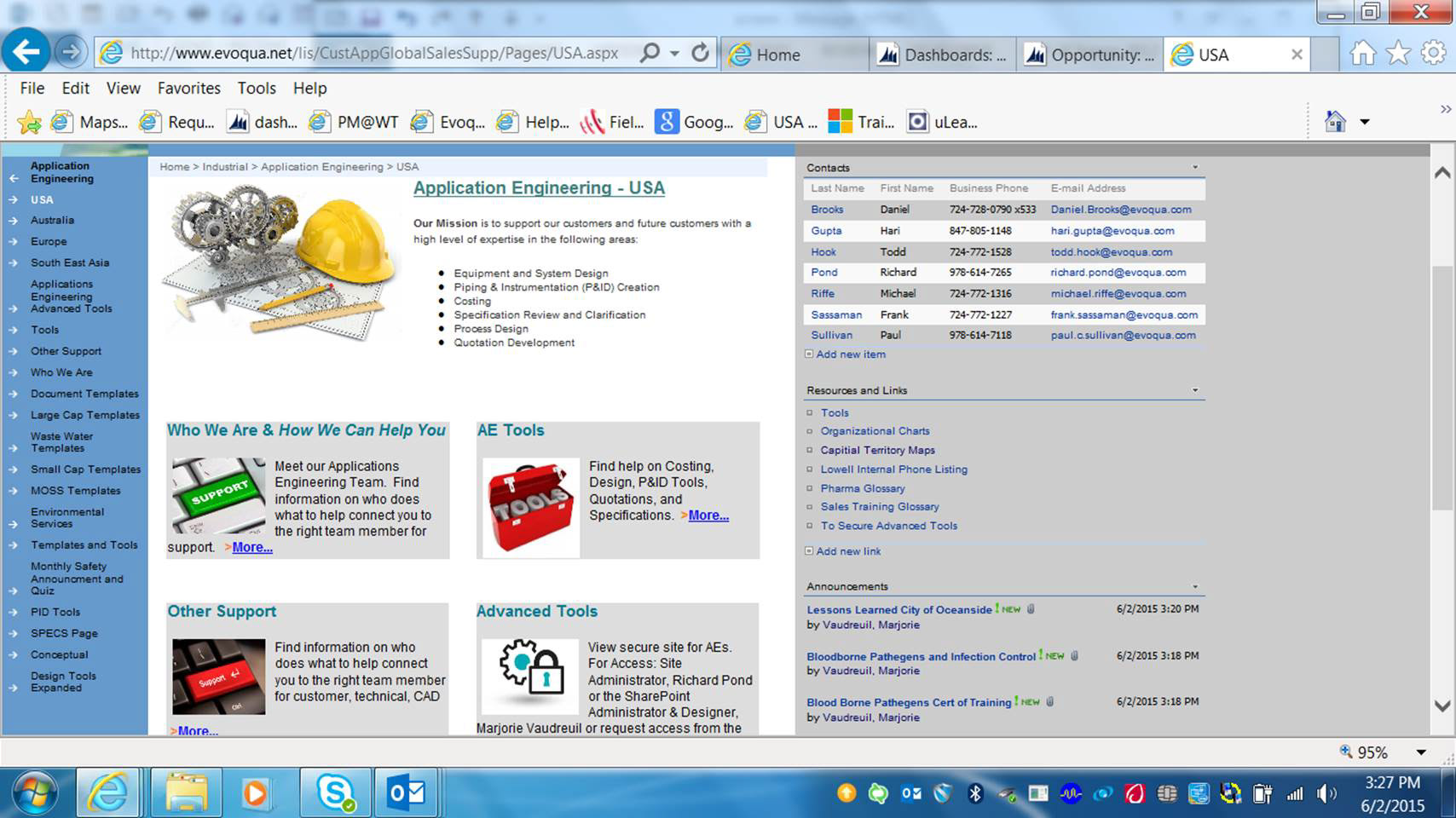The height and width of the screenshot is (818, 1456).
Task: Open the Goog... favorite bookmark
Action: pyautogui.click(x=694, y=123)
